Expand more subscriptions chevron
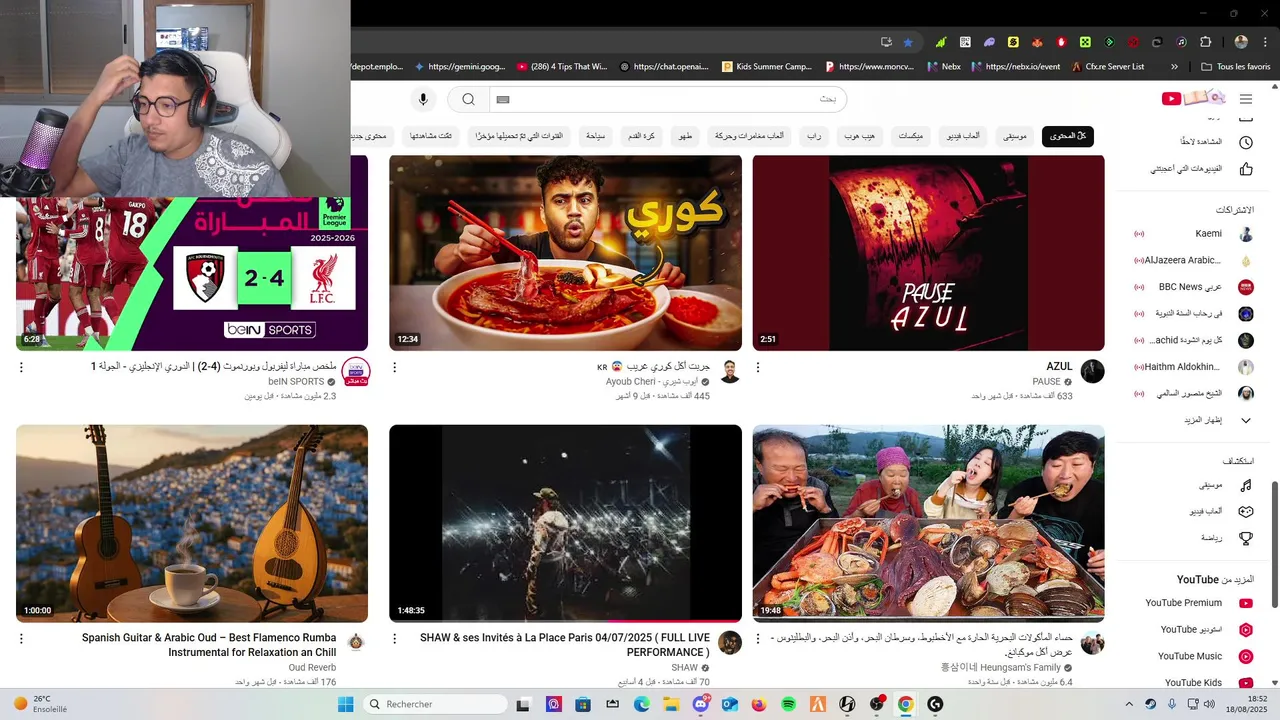The image size is (1280, 720). pos(1246,421)
